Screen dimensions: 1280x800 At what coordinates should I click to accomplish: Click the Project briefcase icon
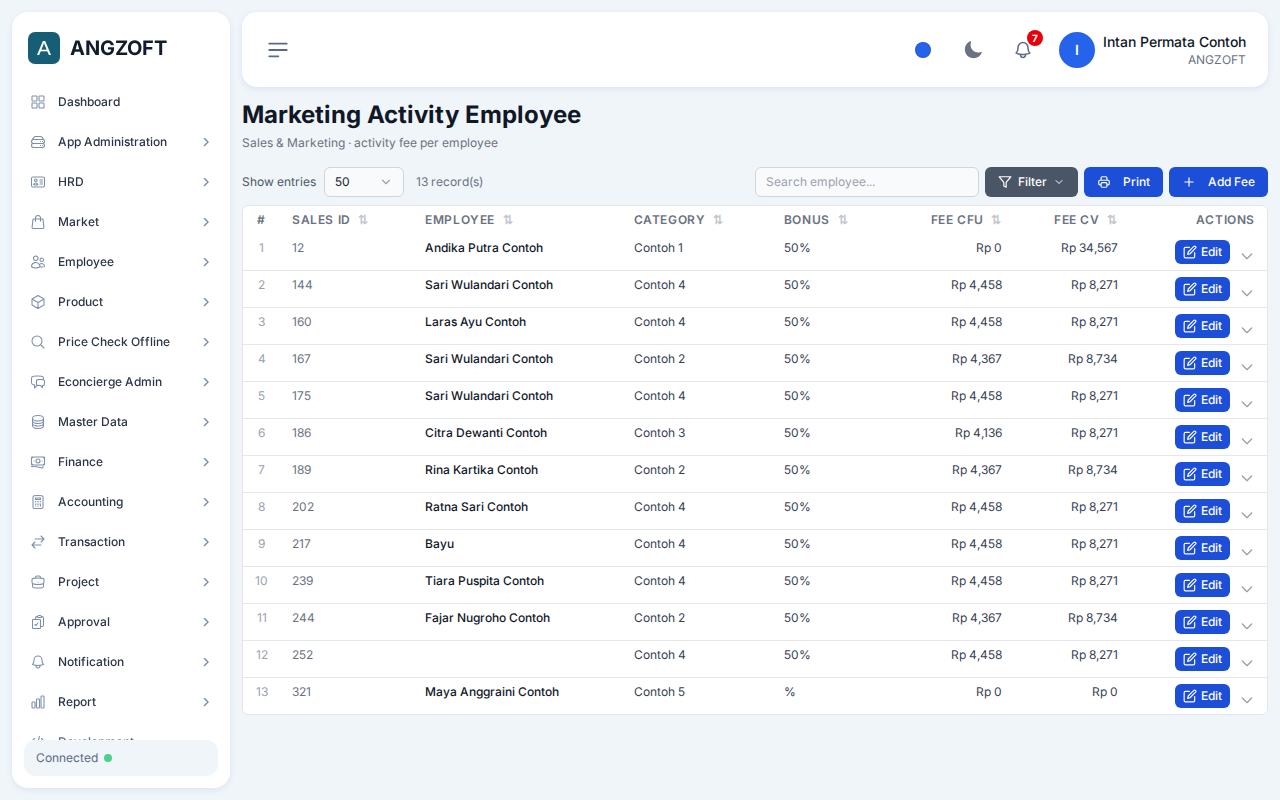tap(38, 582)
